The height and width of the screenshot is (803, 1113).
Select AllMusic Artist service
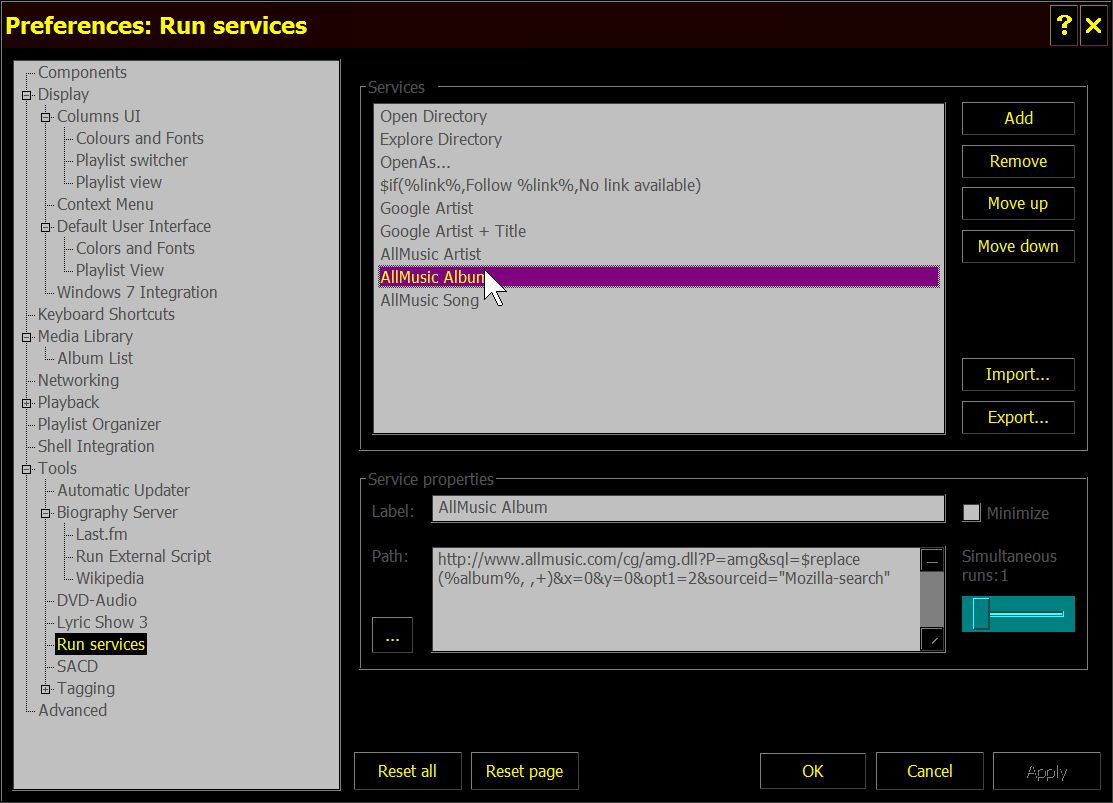pyautogui.click(x=659, y=254)
